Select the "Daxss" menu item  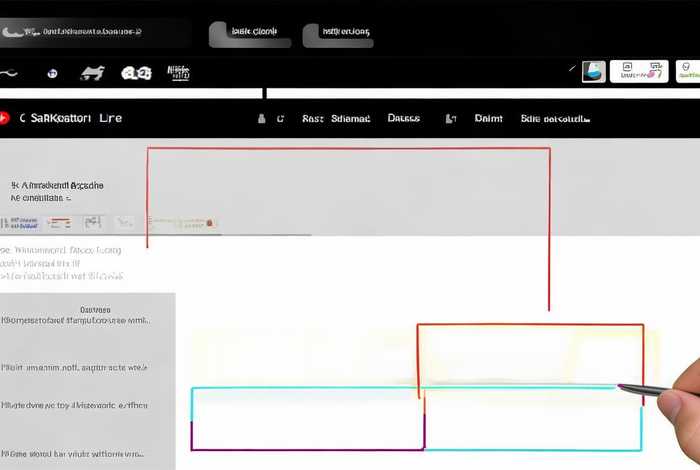pyautogui.click(x=403, y=119)
